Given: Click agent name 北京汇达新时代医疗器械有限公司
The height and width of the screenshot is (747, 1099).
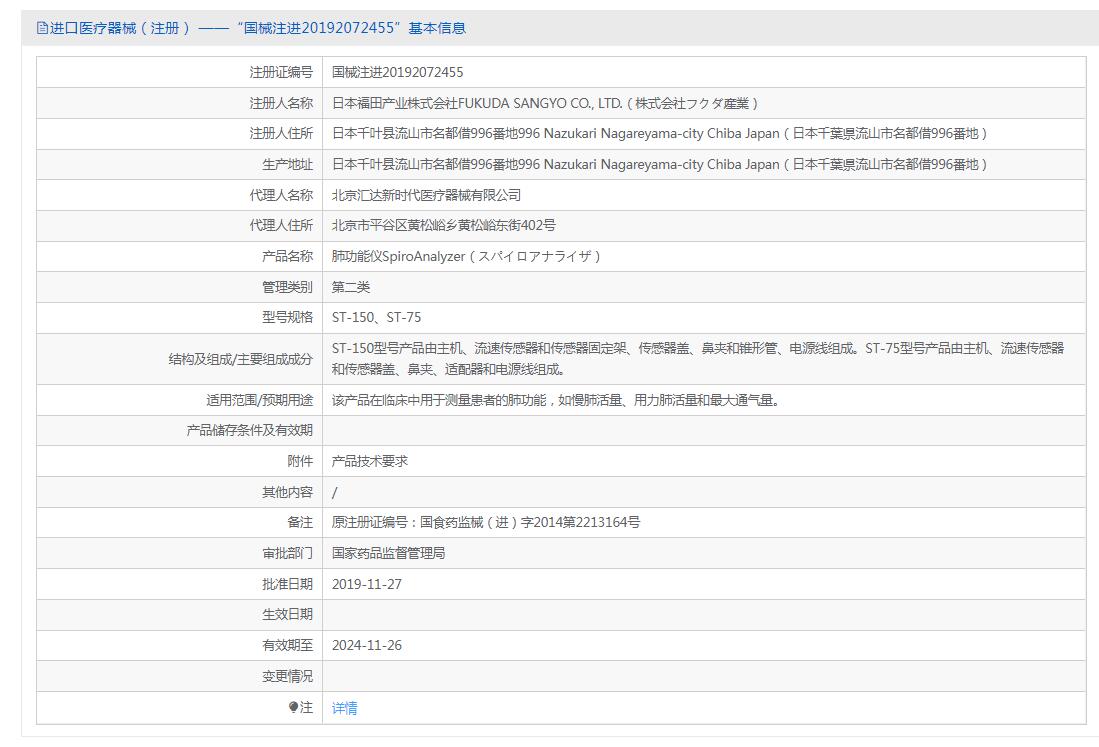Looking at the screenshot, I should pos(426,195).
